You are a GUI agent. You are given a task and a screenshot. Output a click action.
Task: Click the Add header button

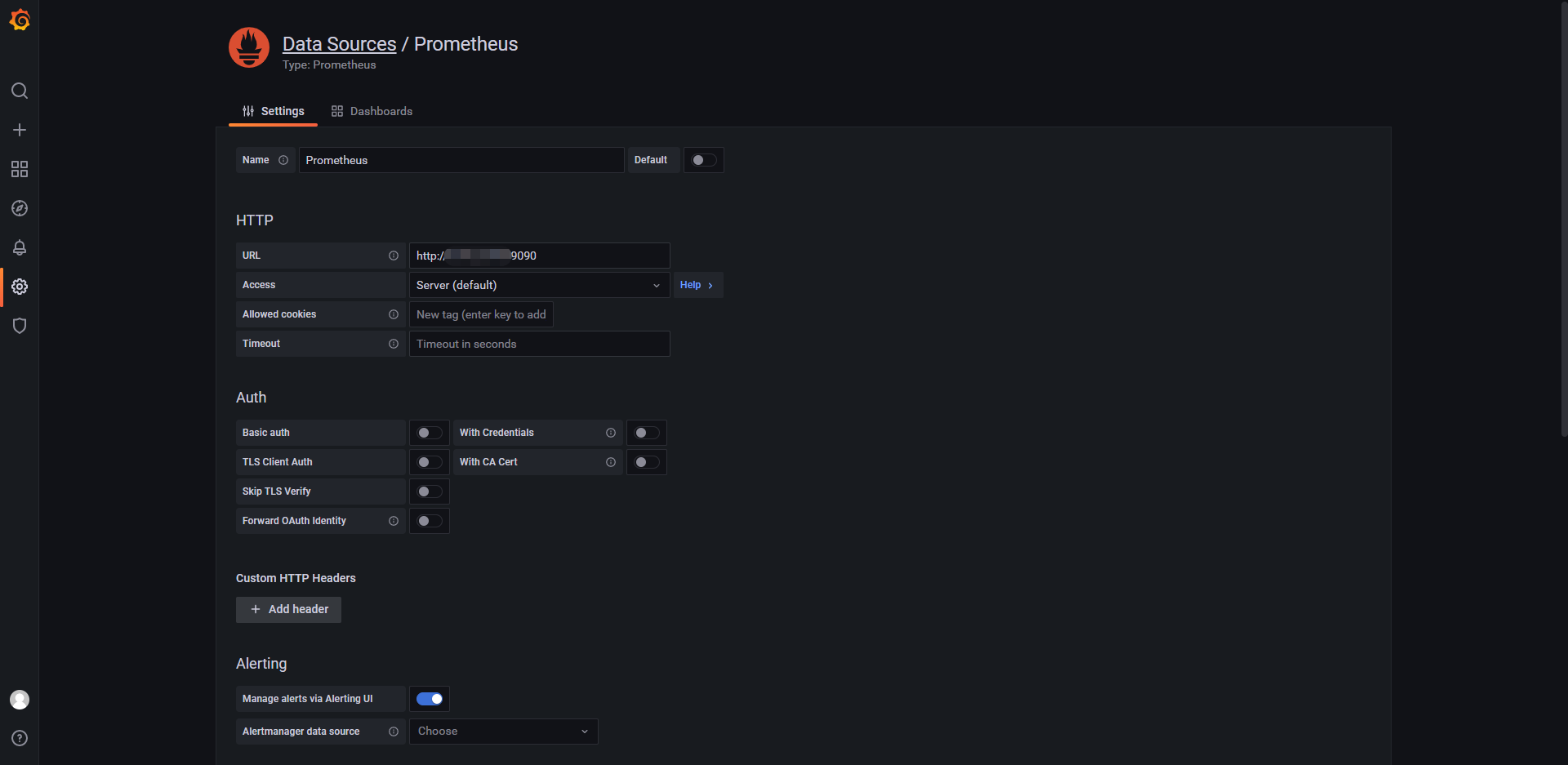[288, 610]
